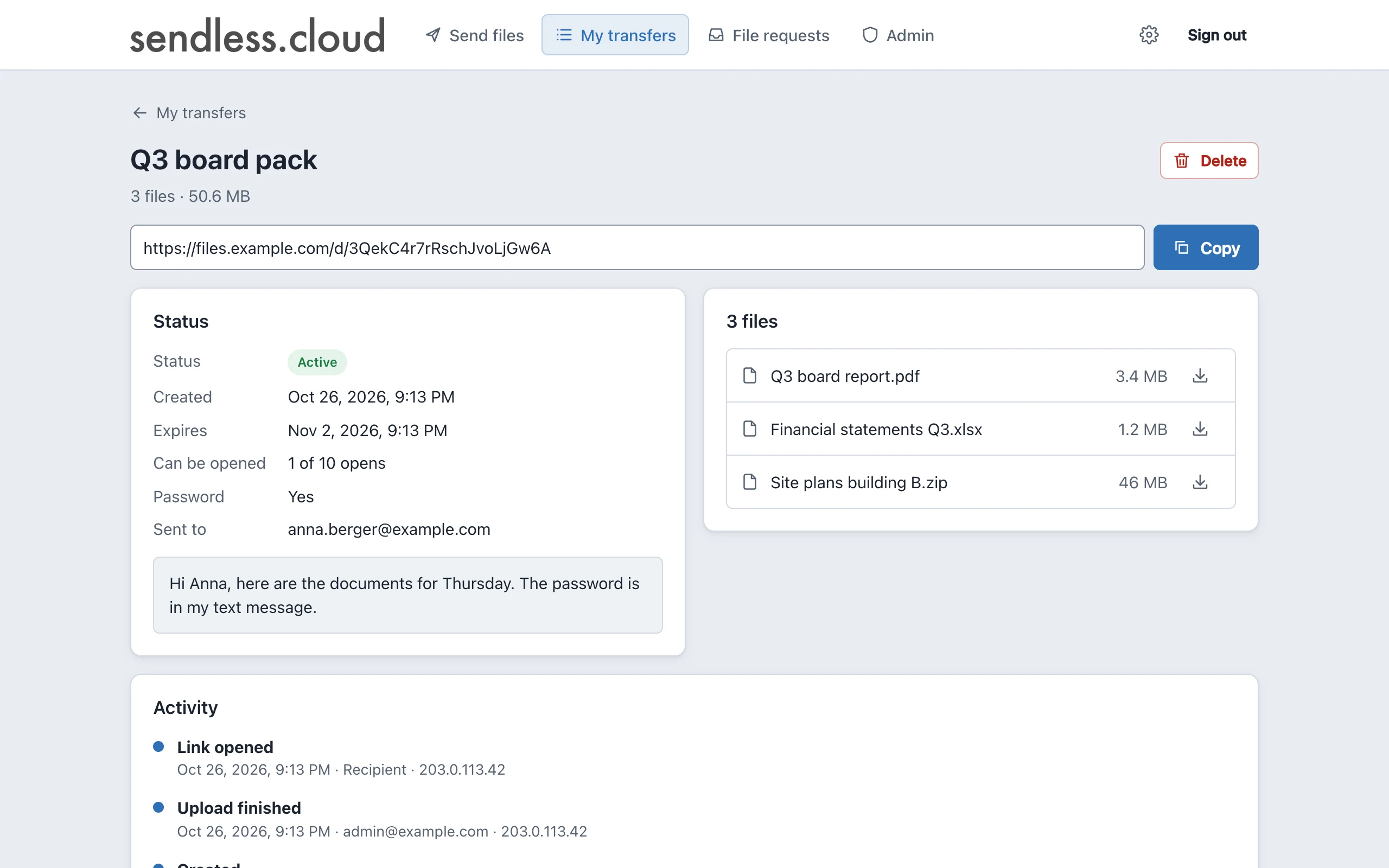Viewport: 1389px width, 868px height.
Task: Click the file icon for Financial statements Q3.xlsx
Action: coord(750,430)
